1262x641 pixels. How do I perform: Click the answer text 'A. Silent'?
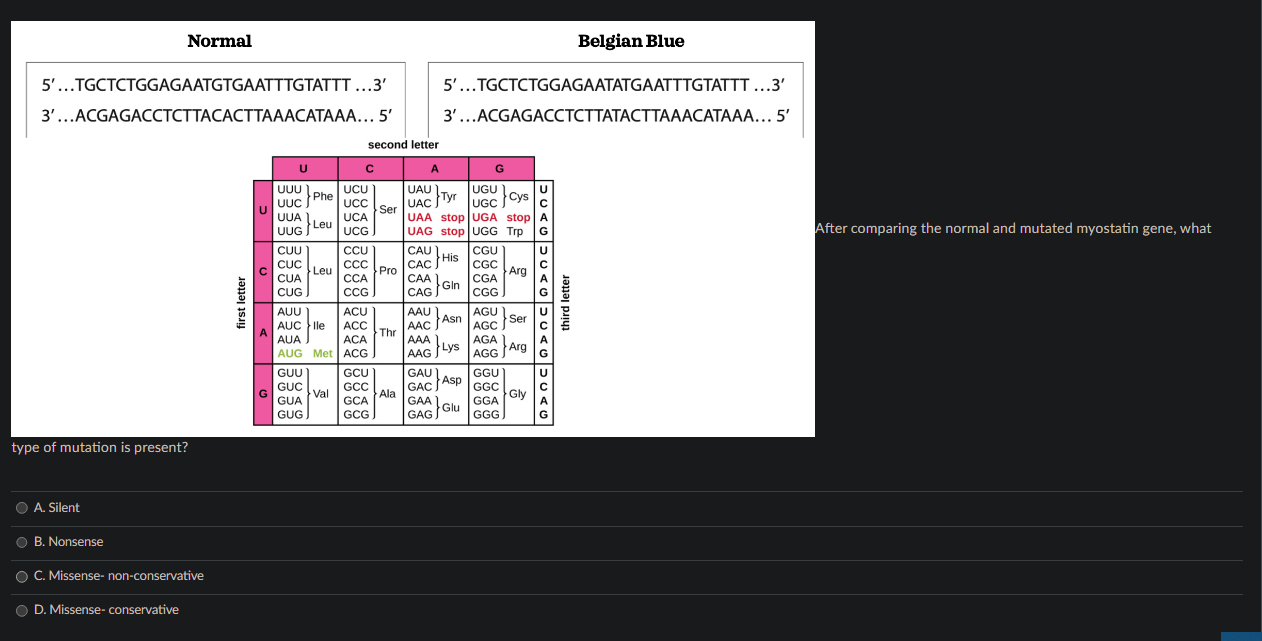pyautogui.click(x=57, y=508)
